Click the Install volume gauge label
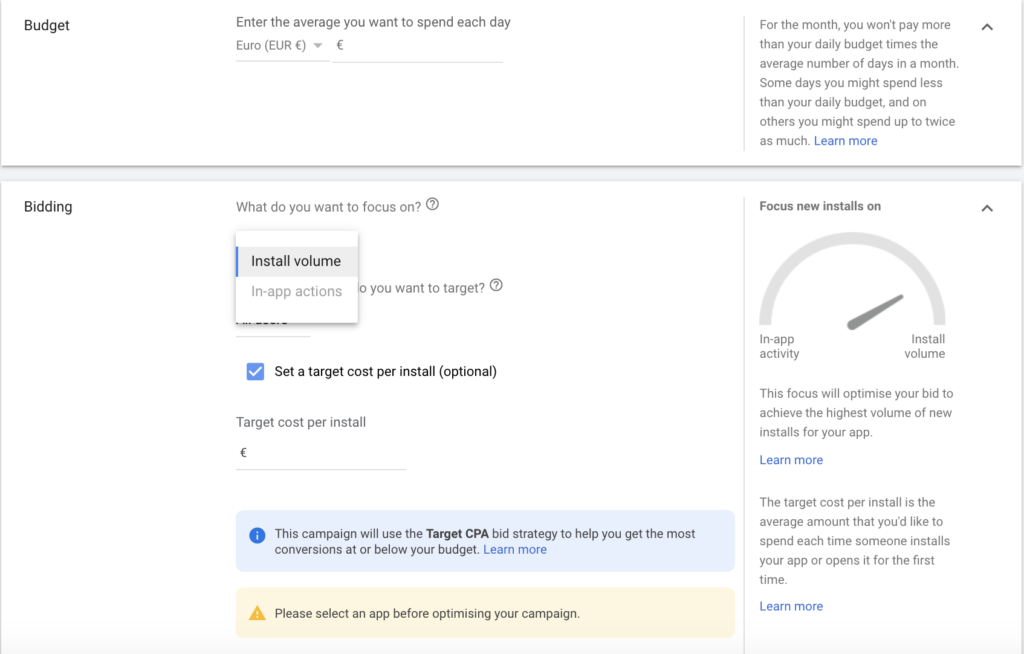 coord(925,346)
